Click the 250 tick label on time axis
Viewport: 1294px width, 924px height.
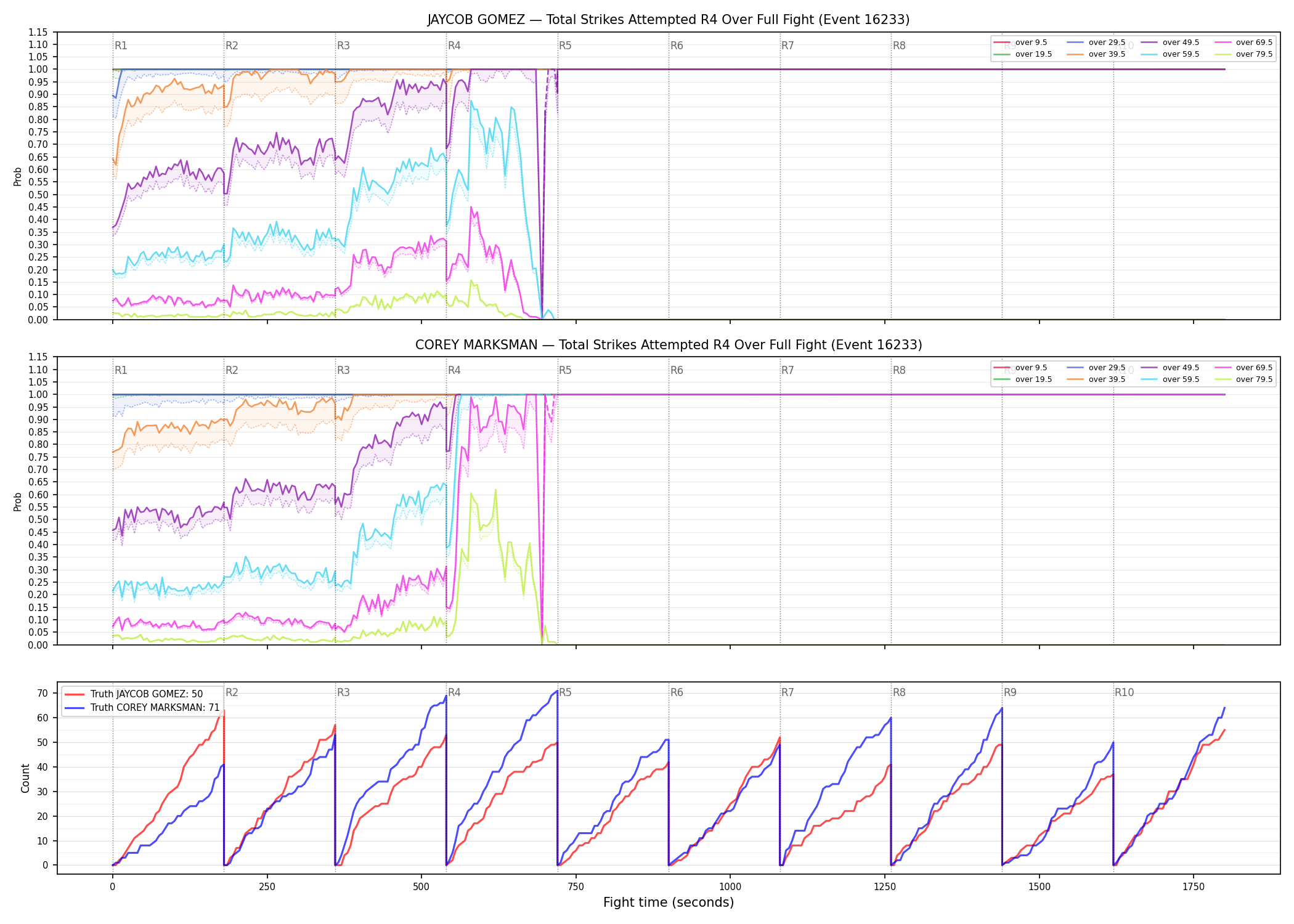point(267,887)
